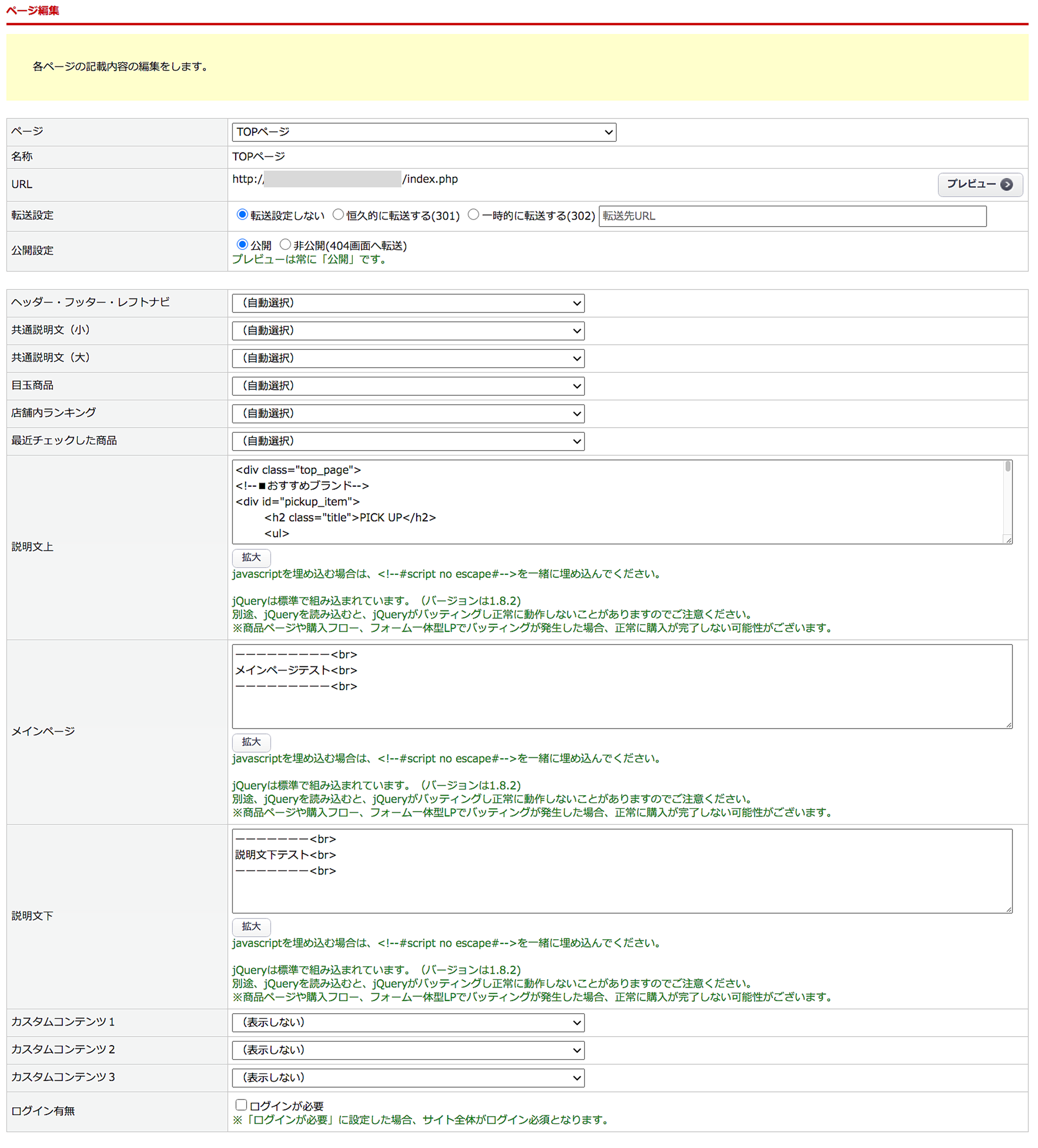Image resolution: width=1038 pixels, height=1148 pixels.
Task: Click 拡大 button under 説明文下 textarea
Action: (x=251, y=927)
